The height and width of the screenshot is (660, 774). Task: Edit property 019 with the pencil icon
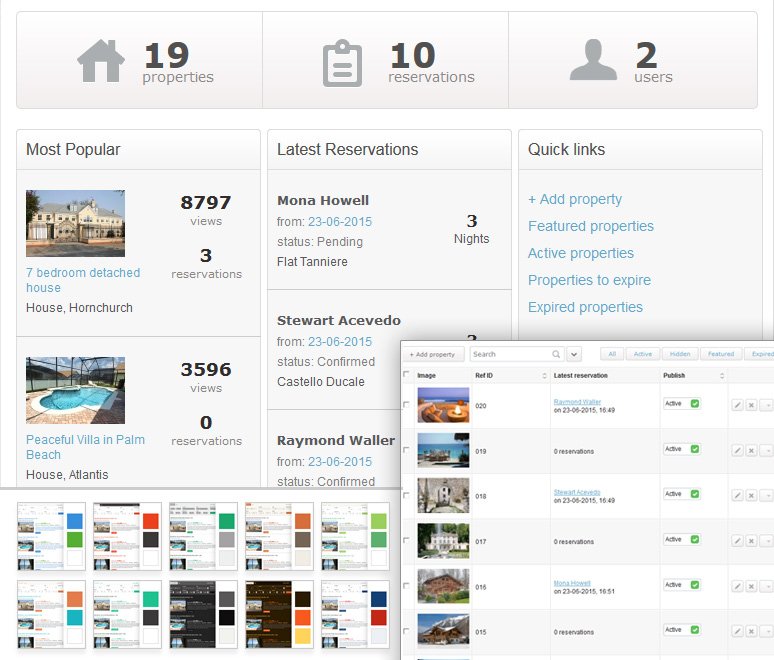click(737, 451)
